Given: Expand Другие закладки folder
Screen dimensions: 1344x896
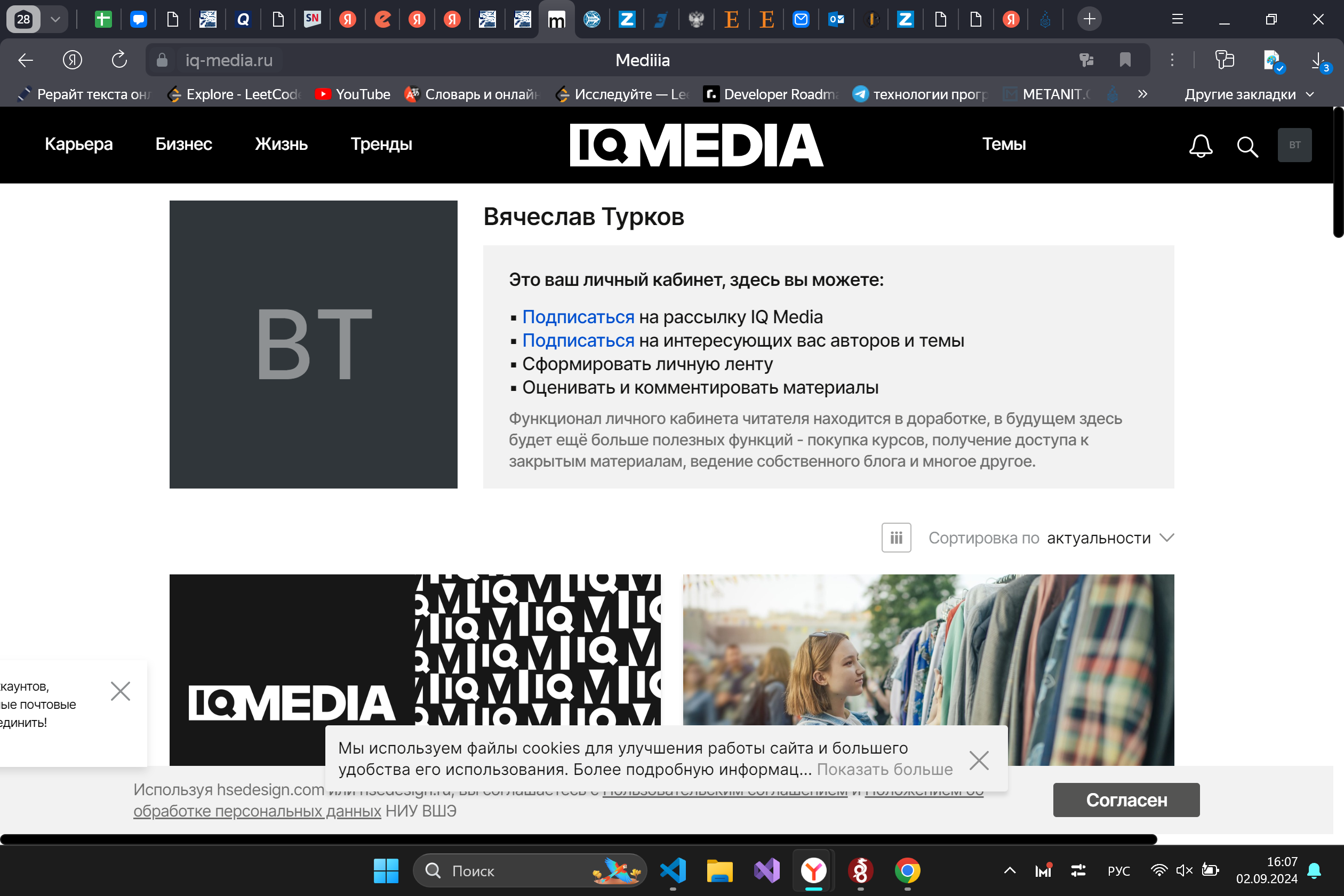Looking at the screenshot, I should pyautogui.click(x=1249, y=94).
